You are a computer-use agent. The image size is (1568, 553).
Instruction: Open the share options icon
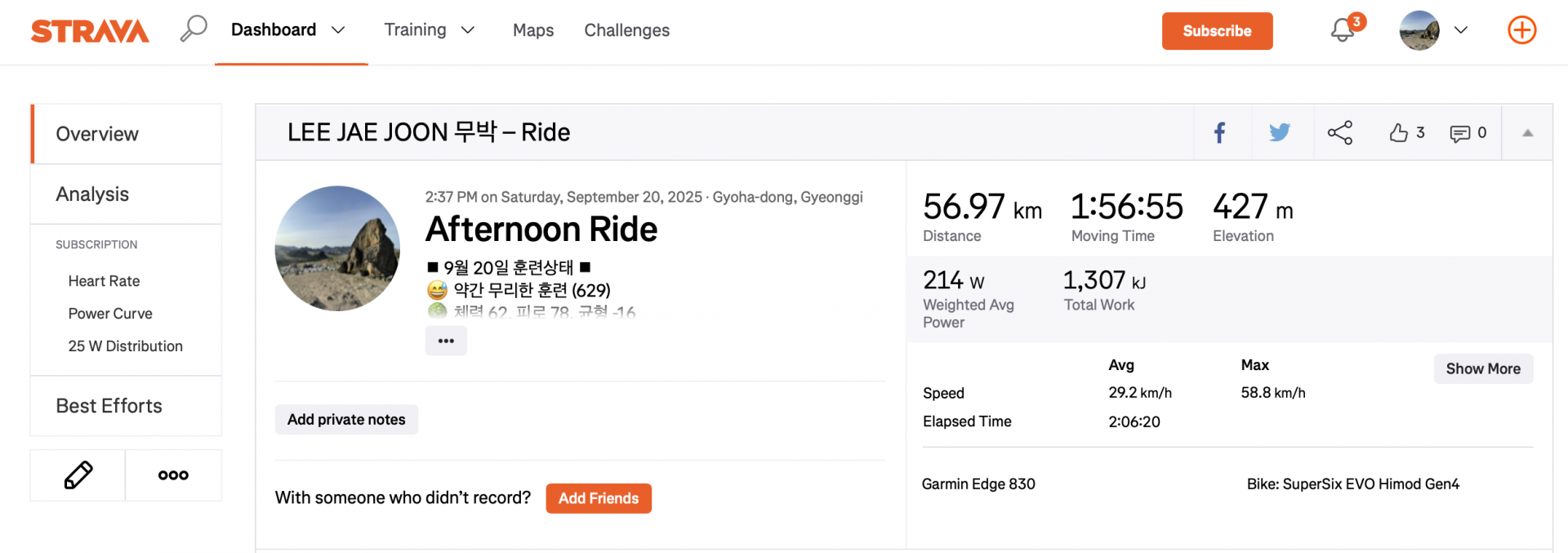[x=1340, y=132]
